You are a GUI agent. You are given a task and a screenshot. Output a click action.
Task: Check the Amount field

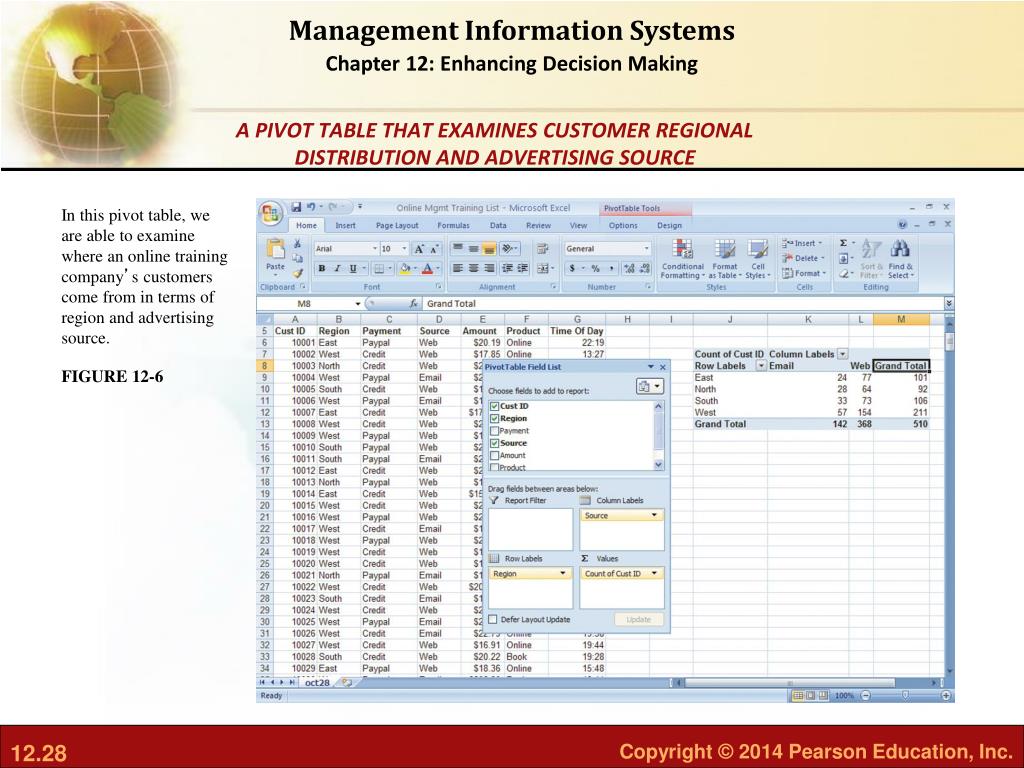click(x=494, y=456)
